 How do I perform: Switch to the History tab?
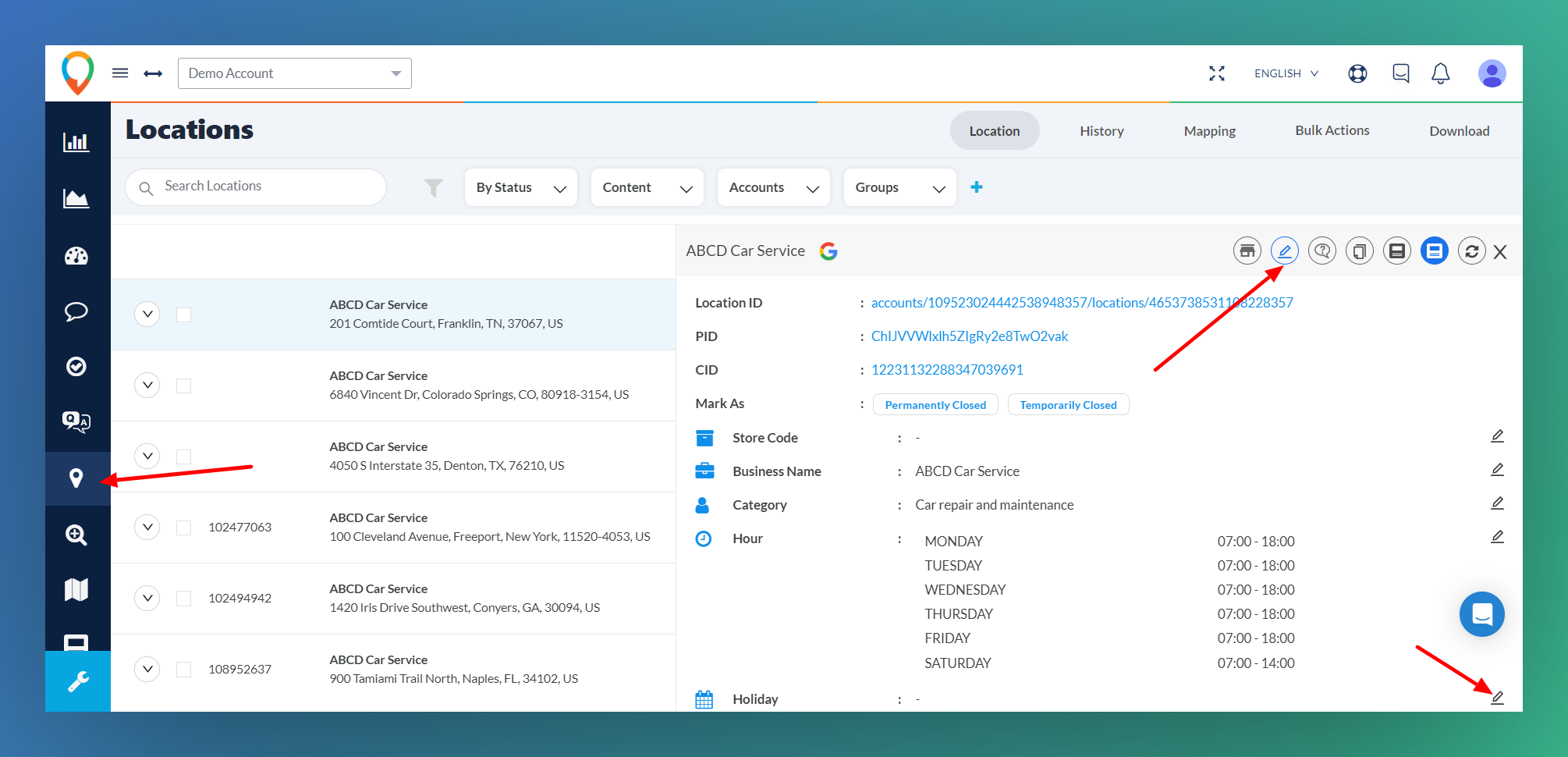pos(1102,131)
